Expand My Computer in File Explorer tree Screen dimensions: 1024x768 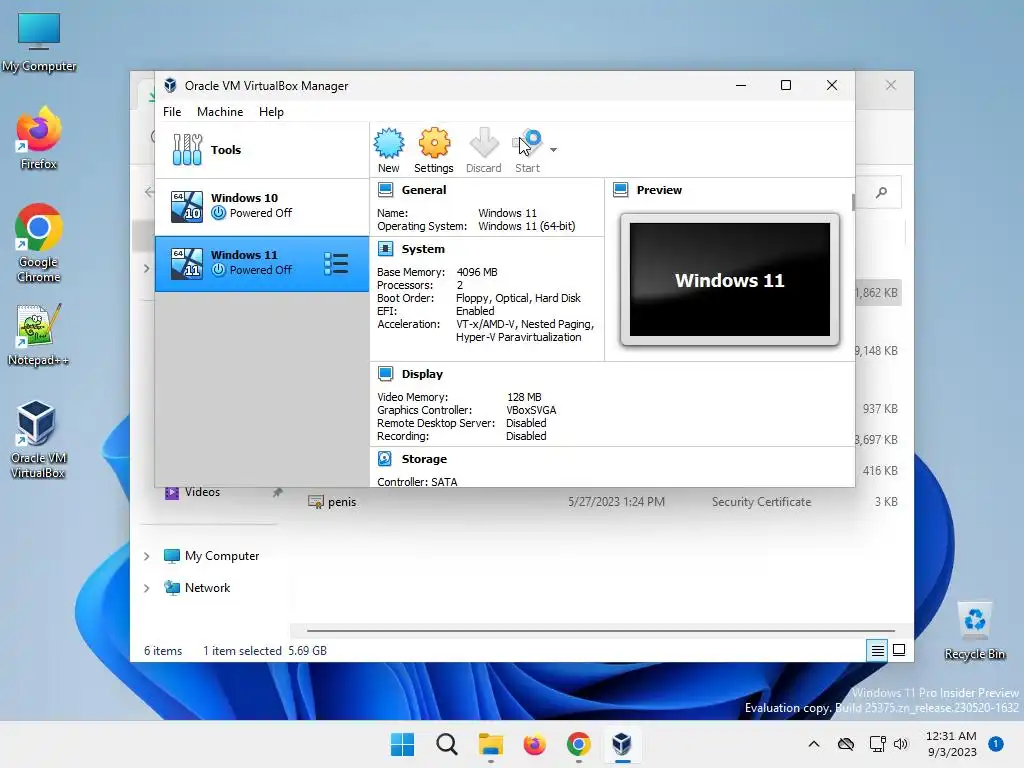[147, 556]
